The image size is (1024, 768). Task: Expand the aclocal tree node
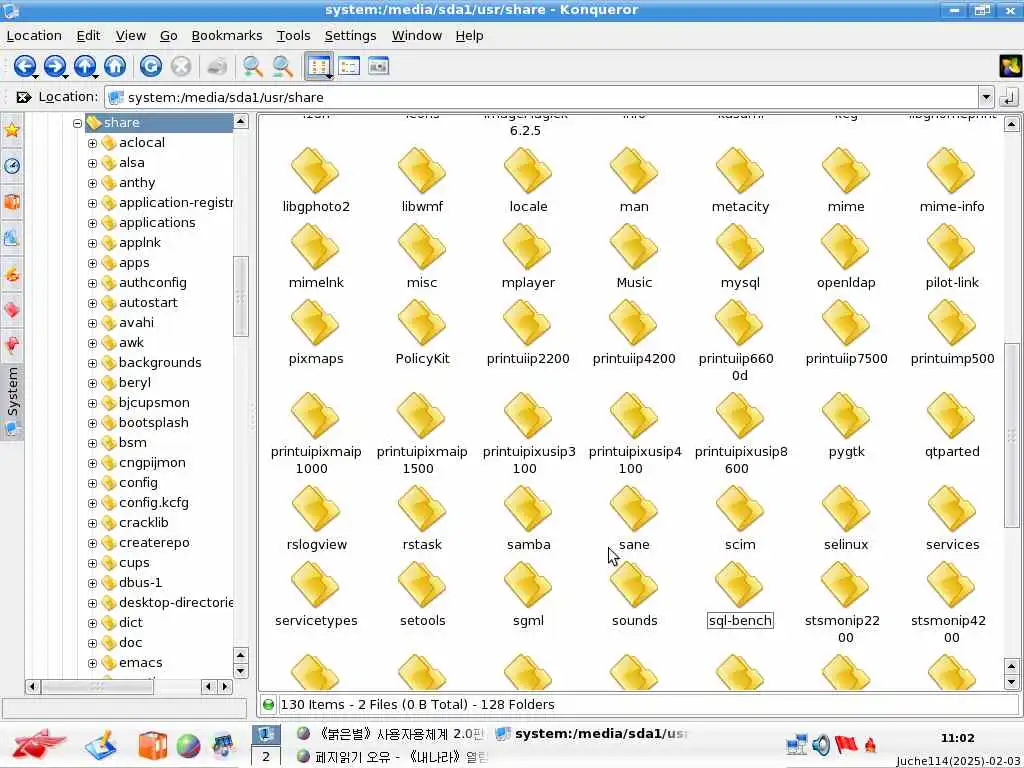92,143
